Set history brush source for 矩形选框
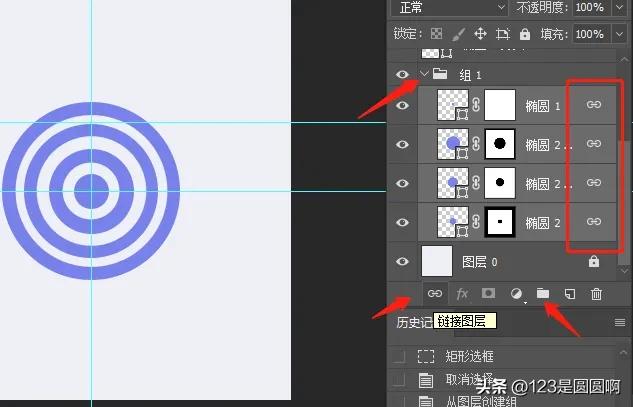Screen dimensions: 633x407 [x=399, y=357]
